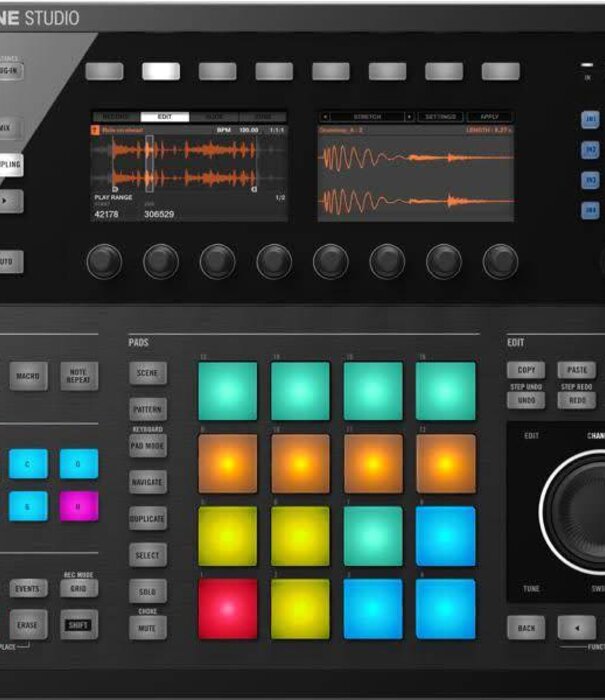Image resolution: width=605 pixels, height=700 pixels.
Task: Tap the orange pad 12
Action: (446, 463)
